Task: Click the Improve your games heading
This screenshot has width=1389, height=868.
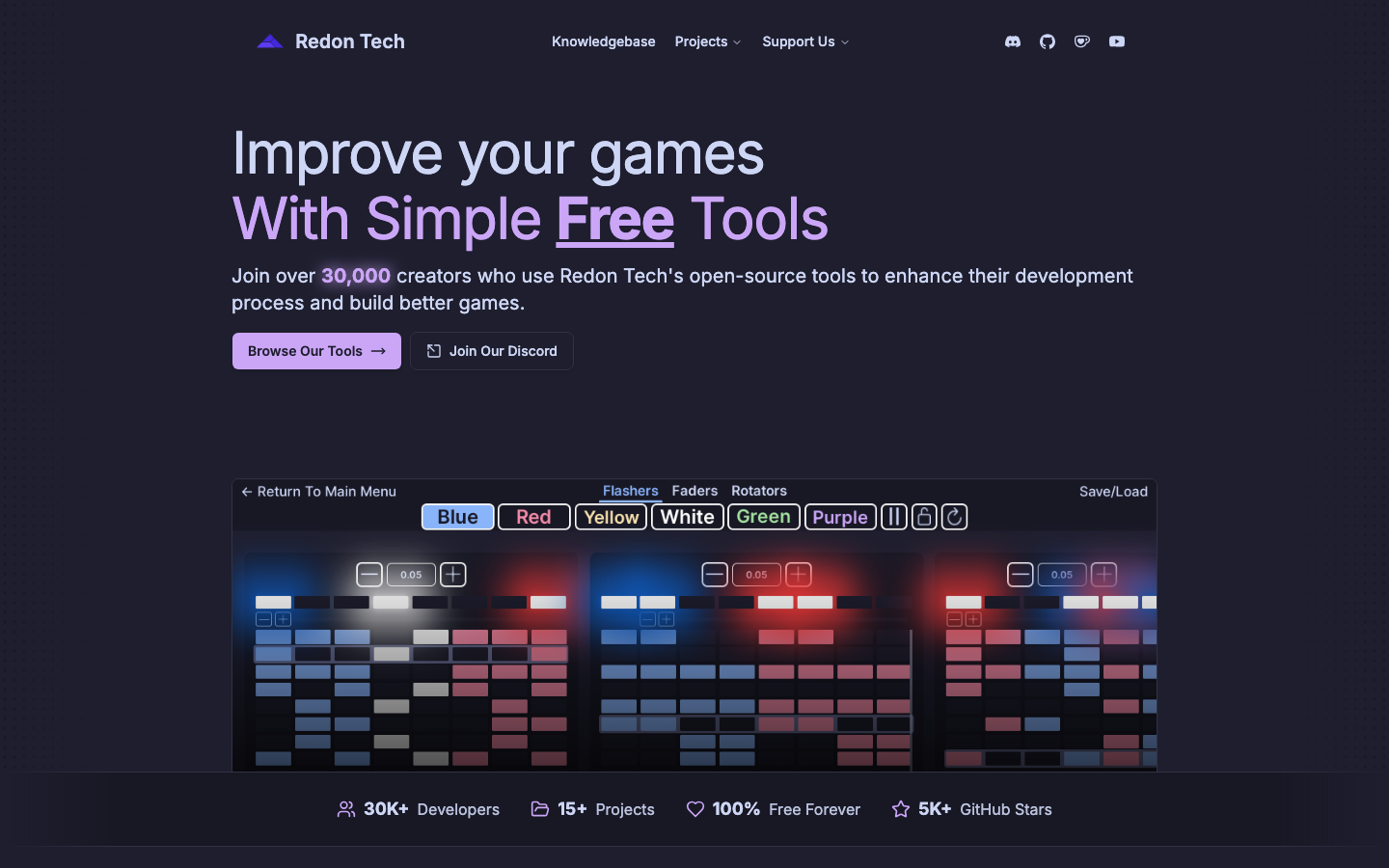Action: click(x=498, y=154)
